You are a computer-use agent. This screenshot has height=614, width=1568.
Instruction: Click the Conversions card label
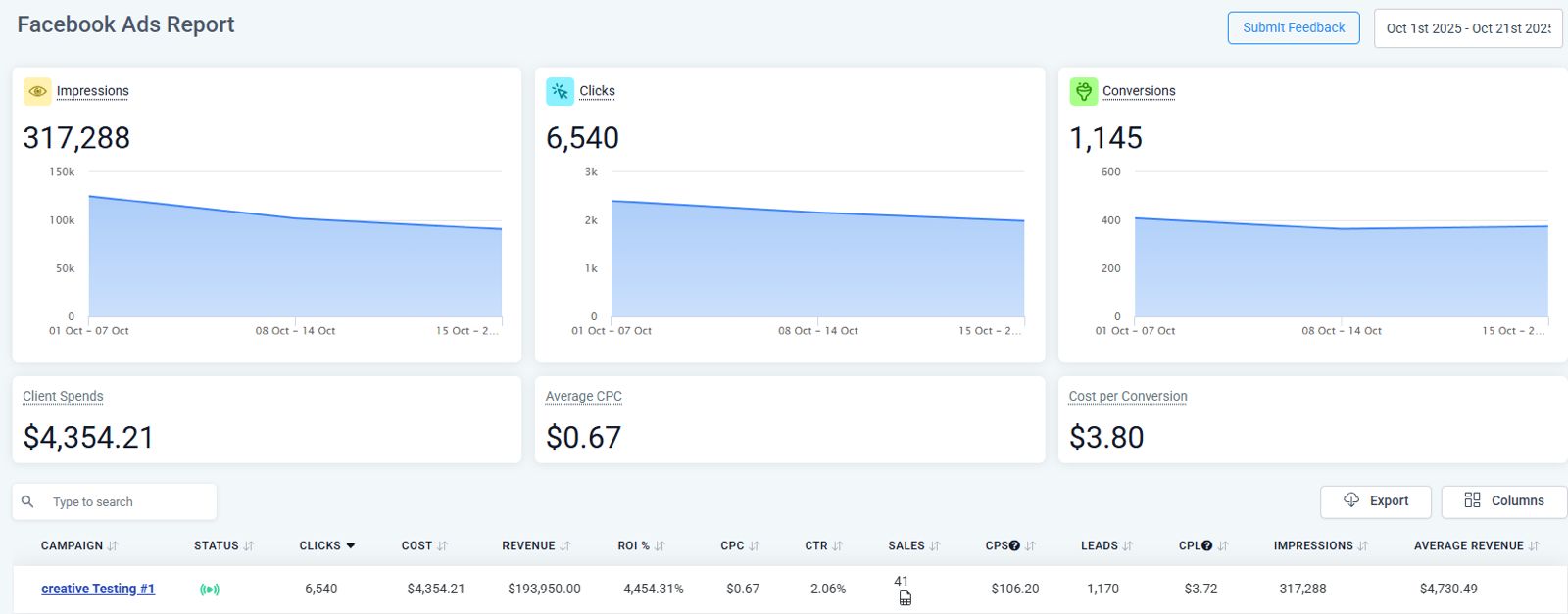click(1139, 91)
